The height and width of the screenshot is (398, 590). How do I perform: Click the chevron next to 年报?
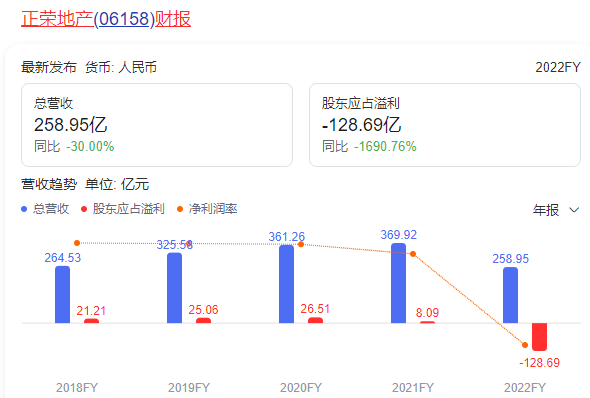pos(574,210)
